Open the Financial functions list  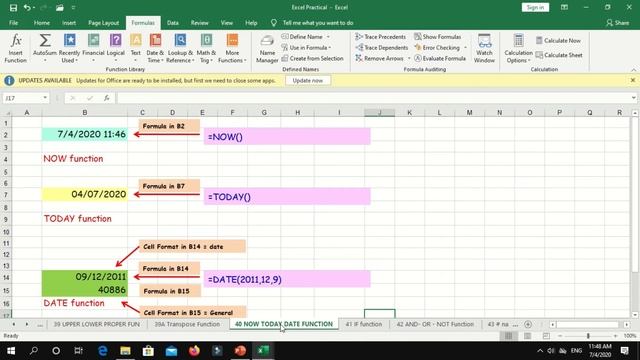[93, 48]
